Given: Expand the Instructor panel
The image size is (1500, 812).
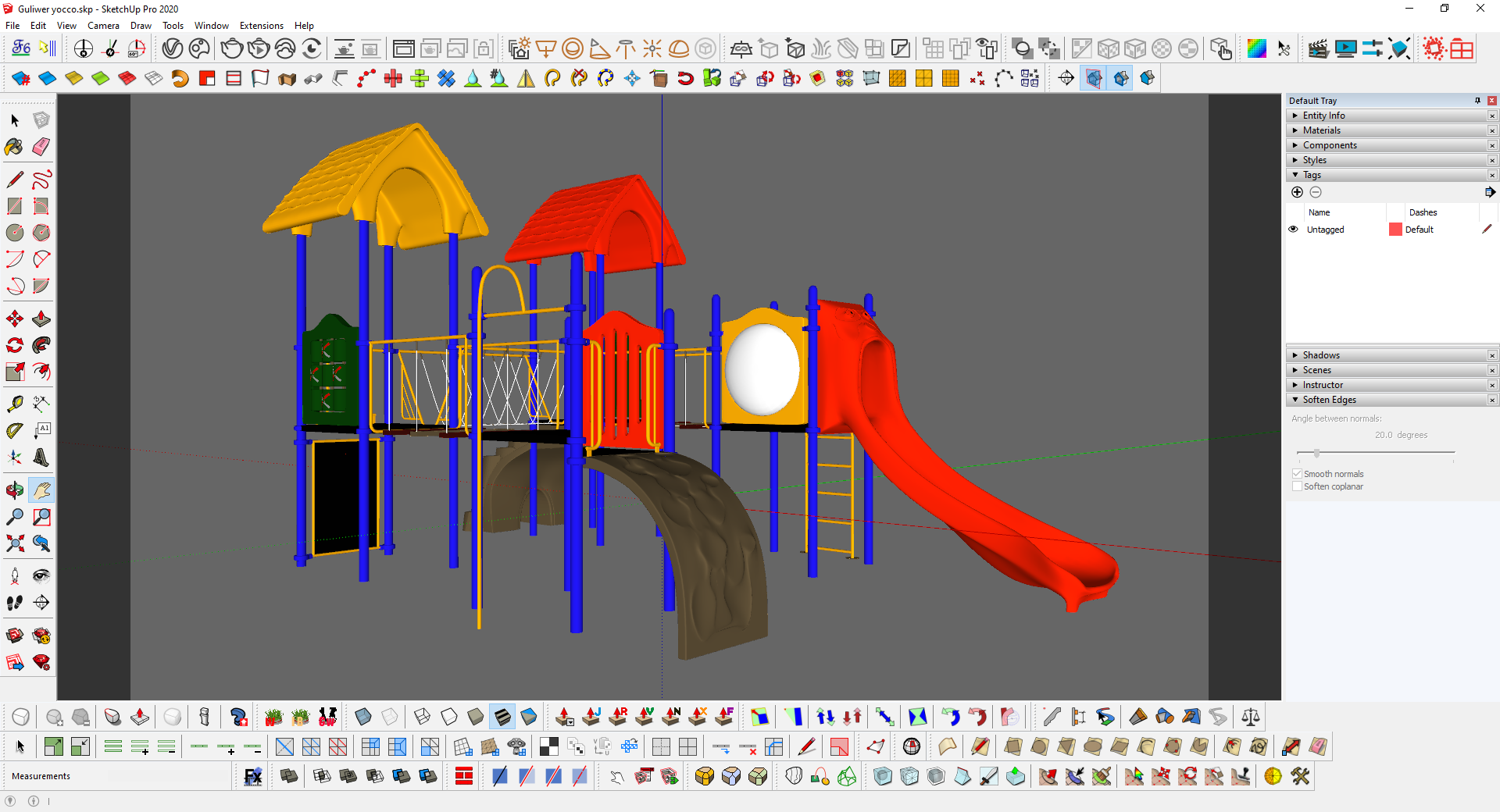Looking at the screenshot, I should point(1387,385).
